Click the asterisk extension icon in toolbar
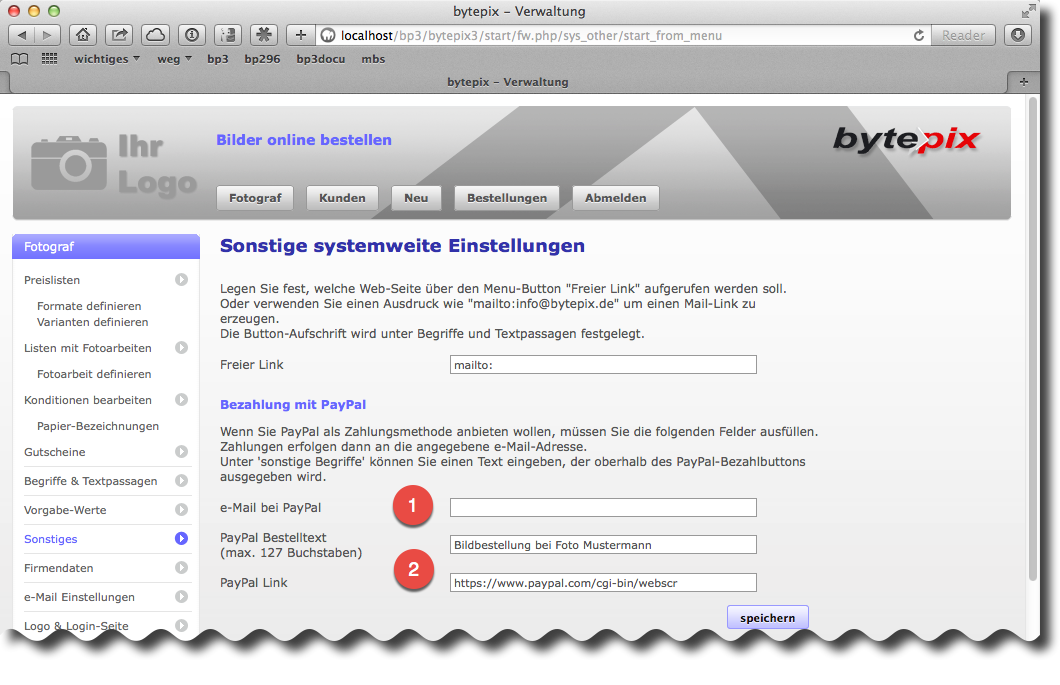This screenshot has height=685, width=1060. pyautogui.click(x=264, y=35)
